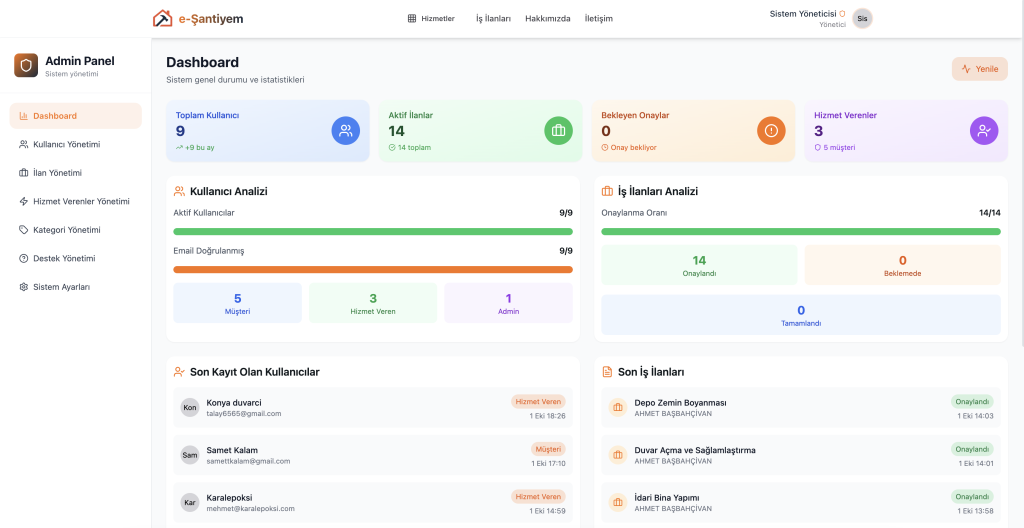Click the Hakkımızda link in the header
Screen dimensions: 1024x528
click(x=547, y=18)
